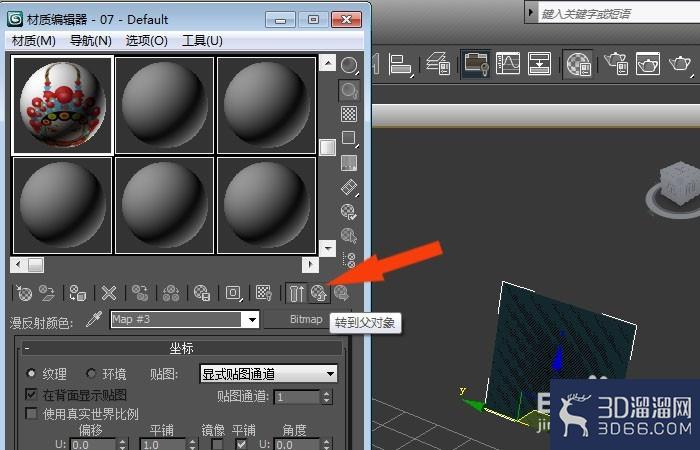Select the opera mask material sample slot

click(x=62, y=105)
